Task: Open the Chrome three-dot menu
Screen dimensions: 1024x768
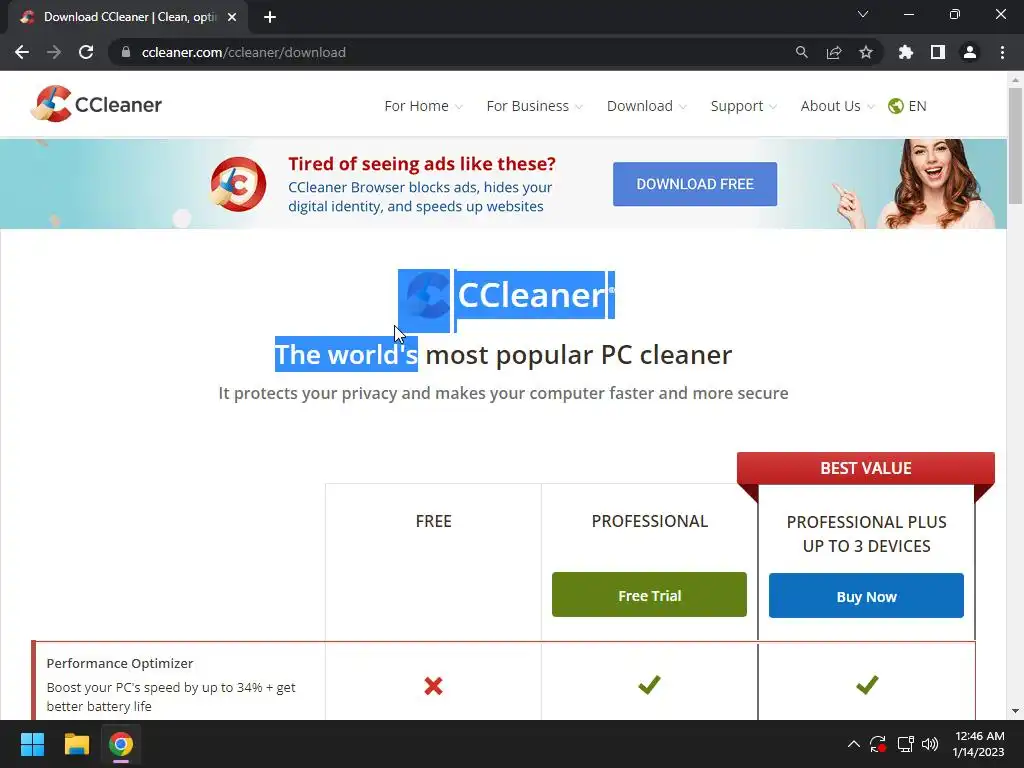Action: (x=1002, y=52)
